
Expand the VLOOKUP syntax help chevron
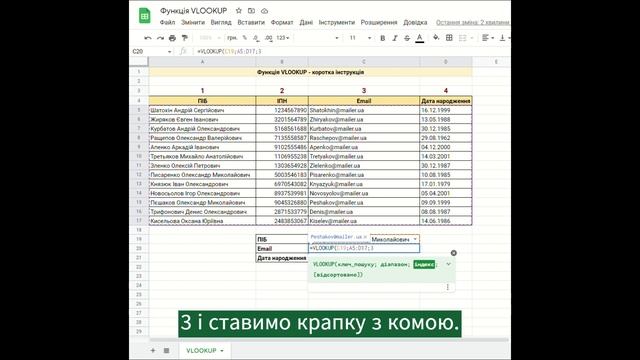[x=448, y=264]
